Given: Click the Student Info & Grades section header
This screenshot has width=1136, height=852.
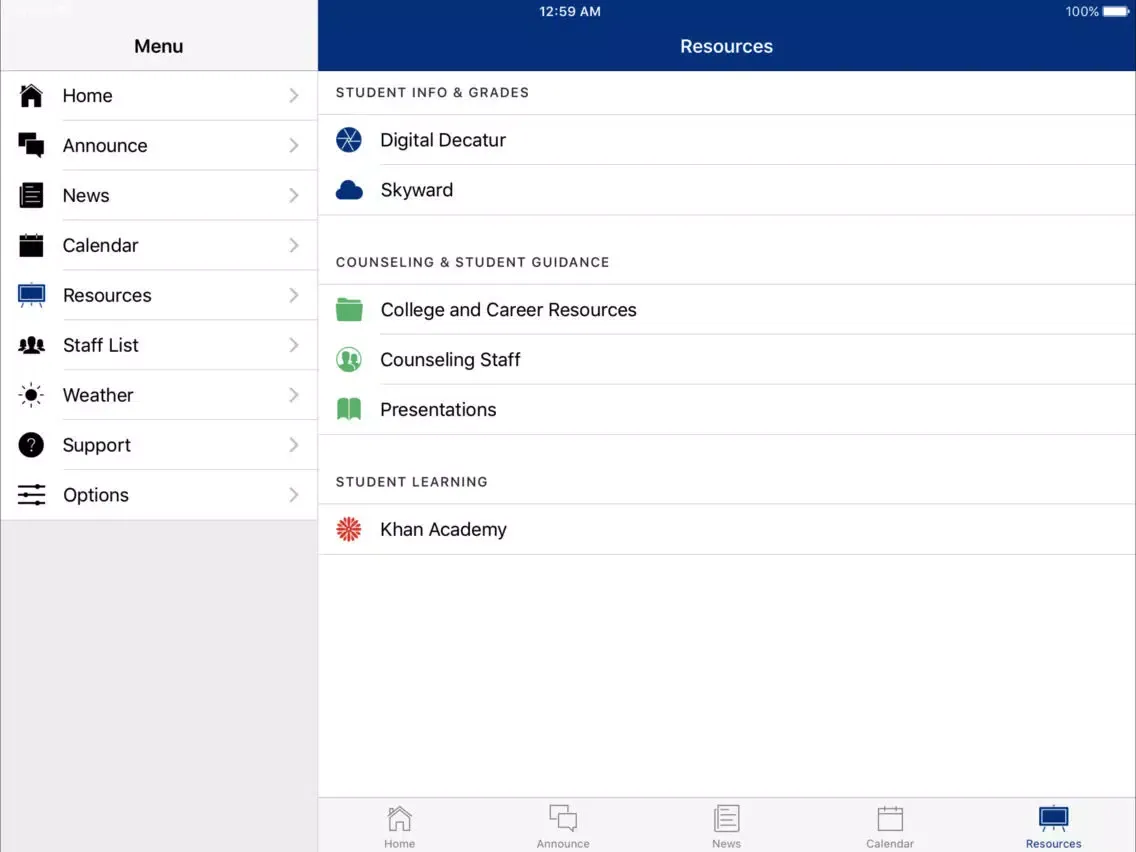Looking at the screenshot, I should (432, 93).
